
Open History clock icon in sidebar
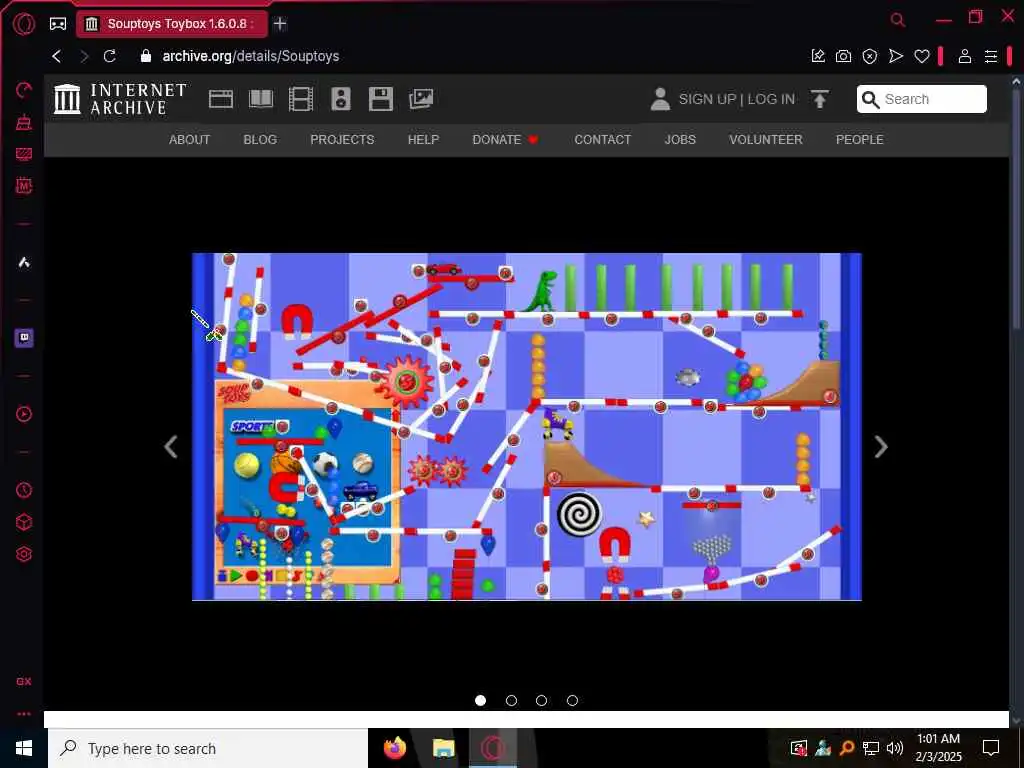tap(24, 490)
